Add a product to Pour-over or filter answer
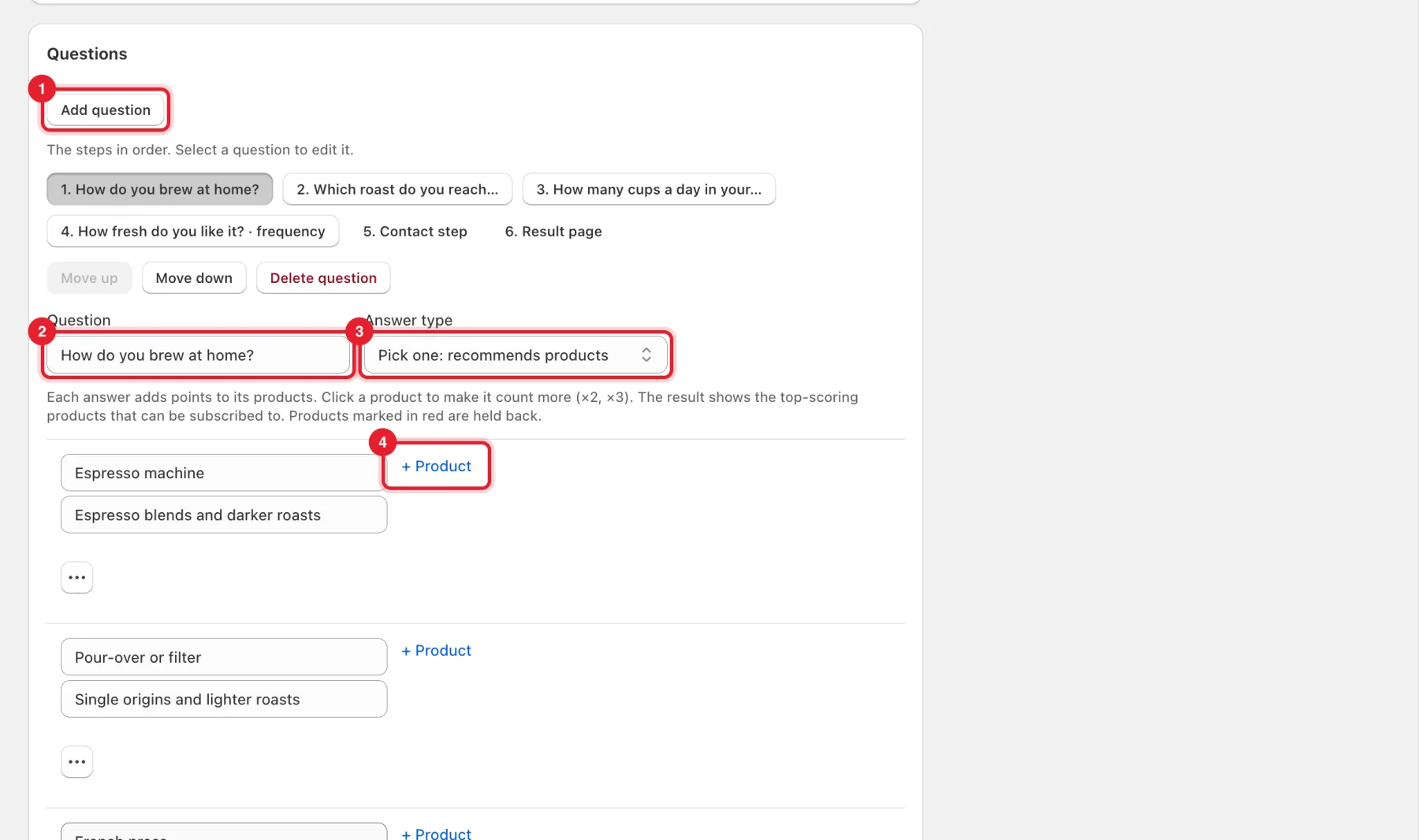This screenshot has height=840, width=1419. (437, 651)
